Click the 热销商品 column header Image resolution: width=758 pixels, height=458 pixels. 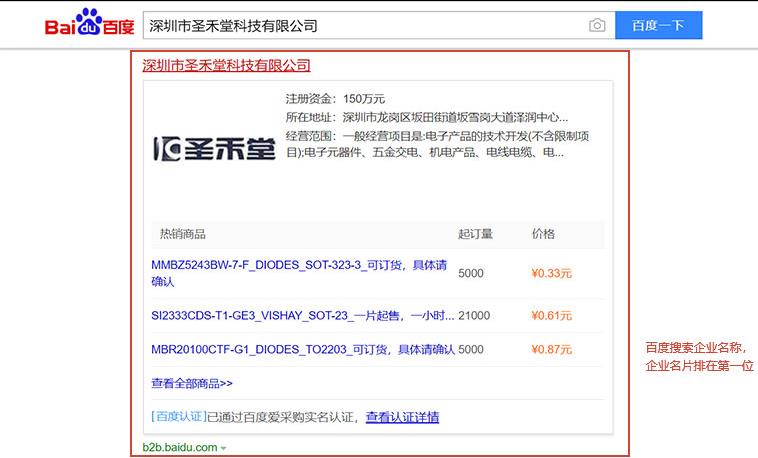pyautogui.click(x=183, y=234)
